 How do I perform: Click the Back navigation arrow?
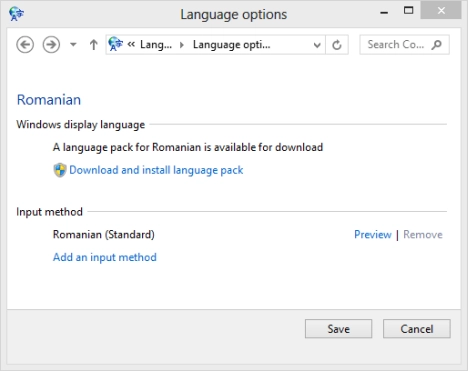point(25,45)
